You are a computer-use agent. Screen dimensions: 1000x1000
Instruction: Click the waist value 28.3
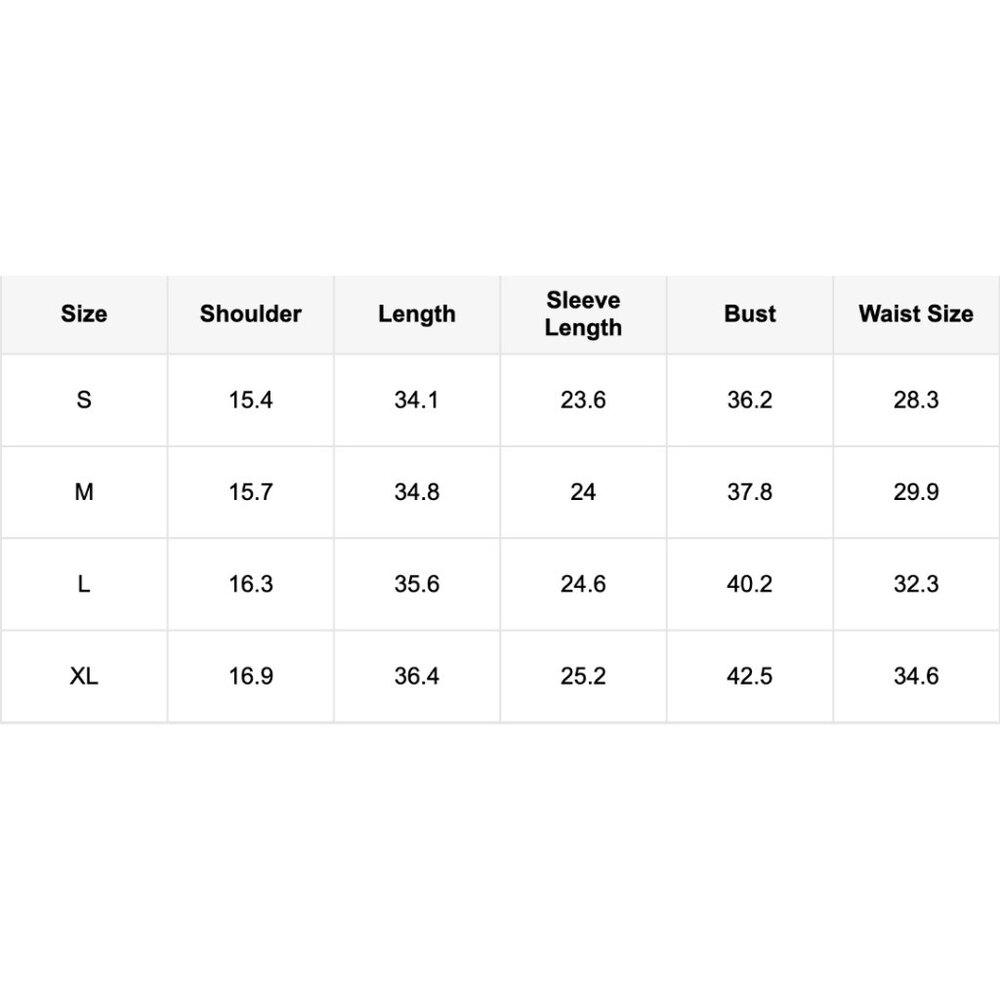coord(916,400)
